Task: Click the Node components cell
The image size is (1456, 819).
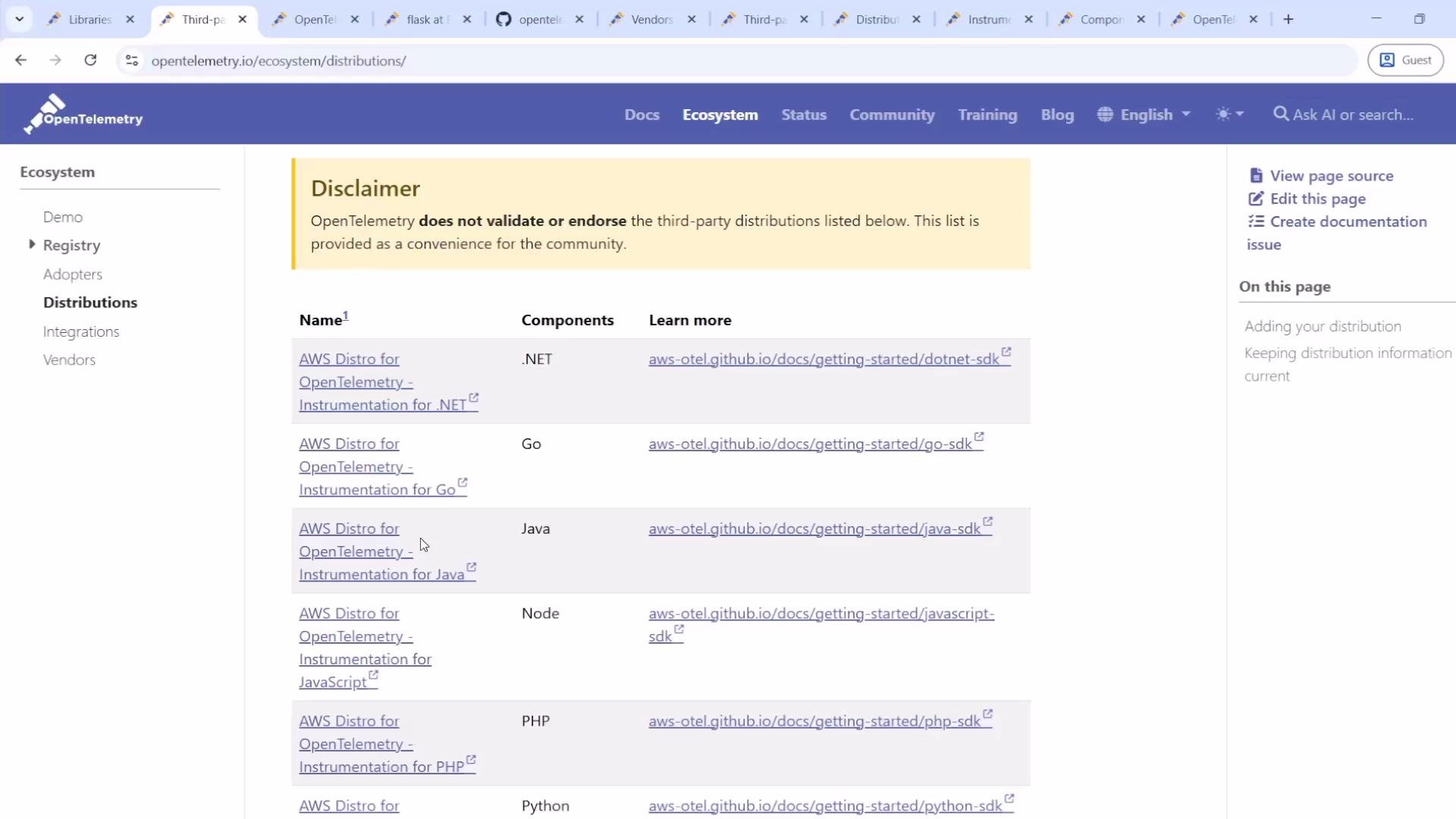Action: [541, 613]
